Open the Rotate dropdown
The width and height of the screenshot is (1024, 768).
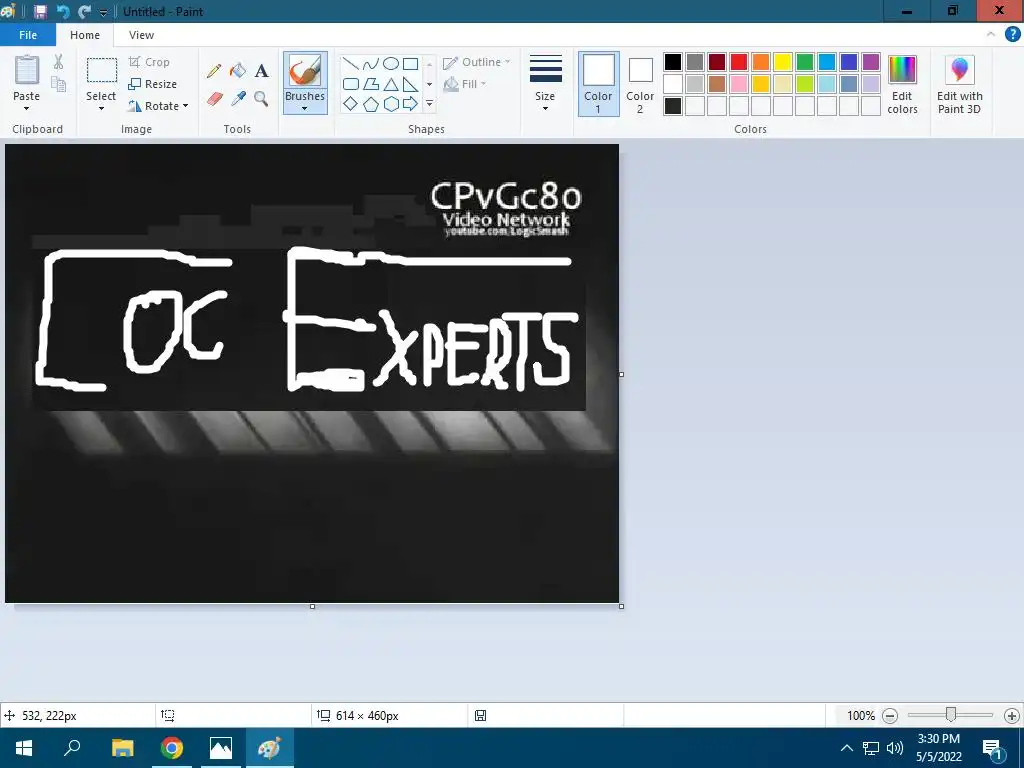[x=159, y=106]
